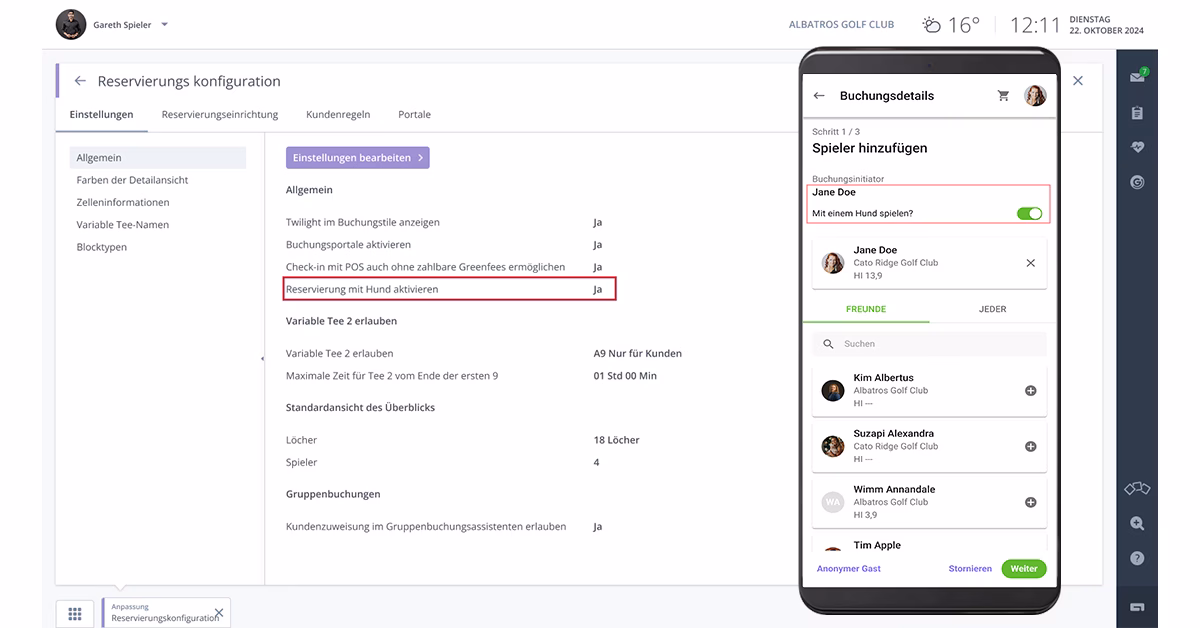Screen dimensions: 1200x628
Task: Close the Reservierungskonfiguration bottom tab
Action: tap(219, 612)
